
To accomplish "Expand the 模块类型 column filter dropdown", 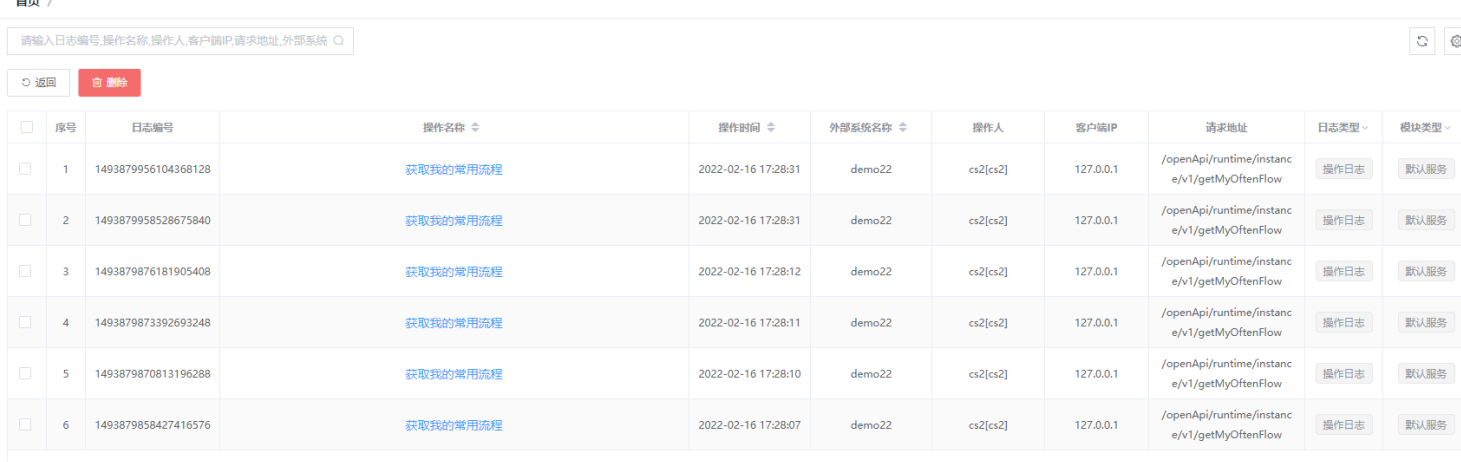I will (1447, 128).
